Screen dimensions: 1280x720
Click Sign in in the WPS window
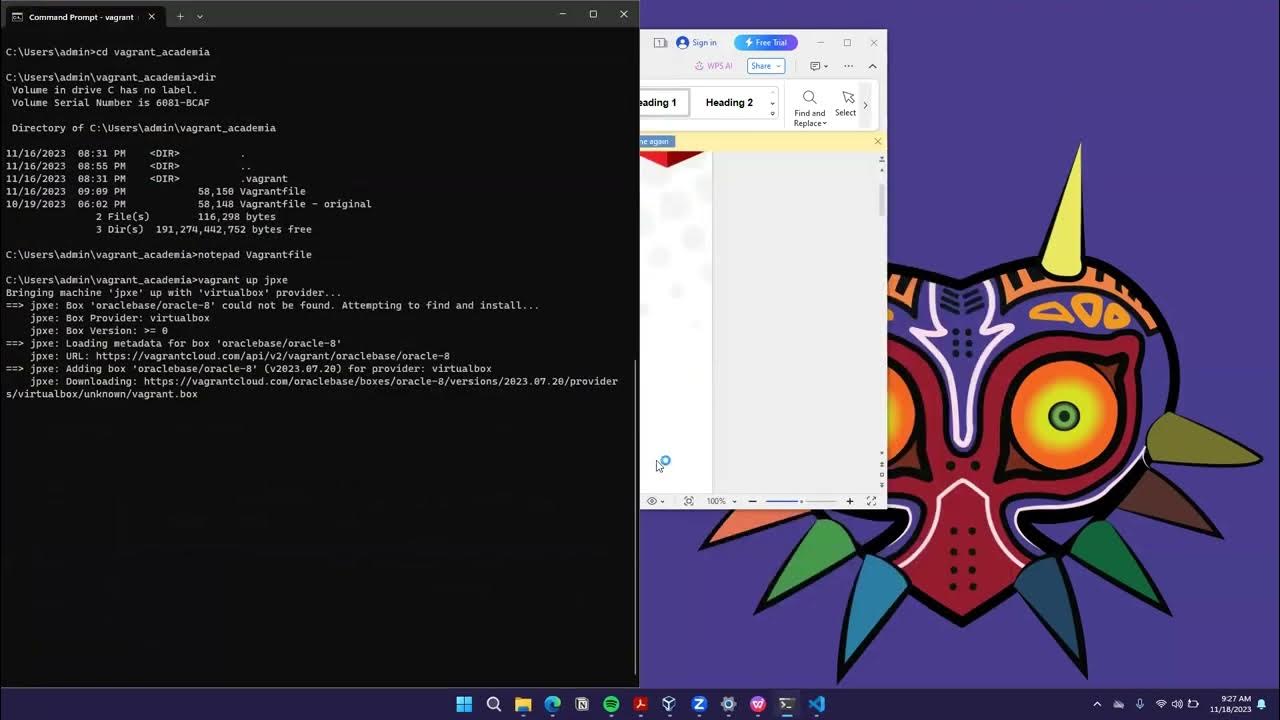696,43
